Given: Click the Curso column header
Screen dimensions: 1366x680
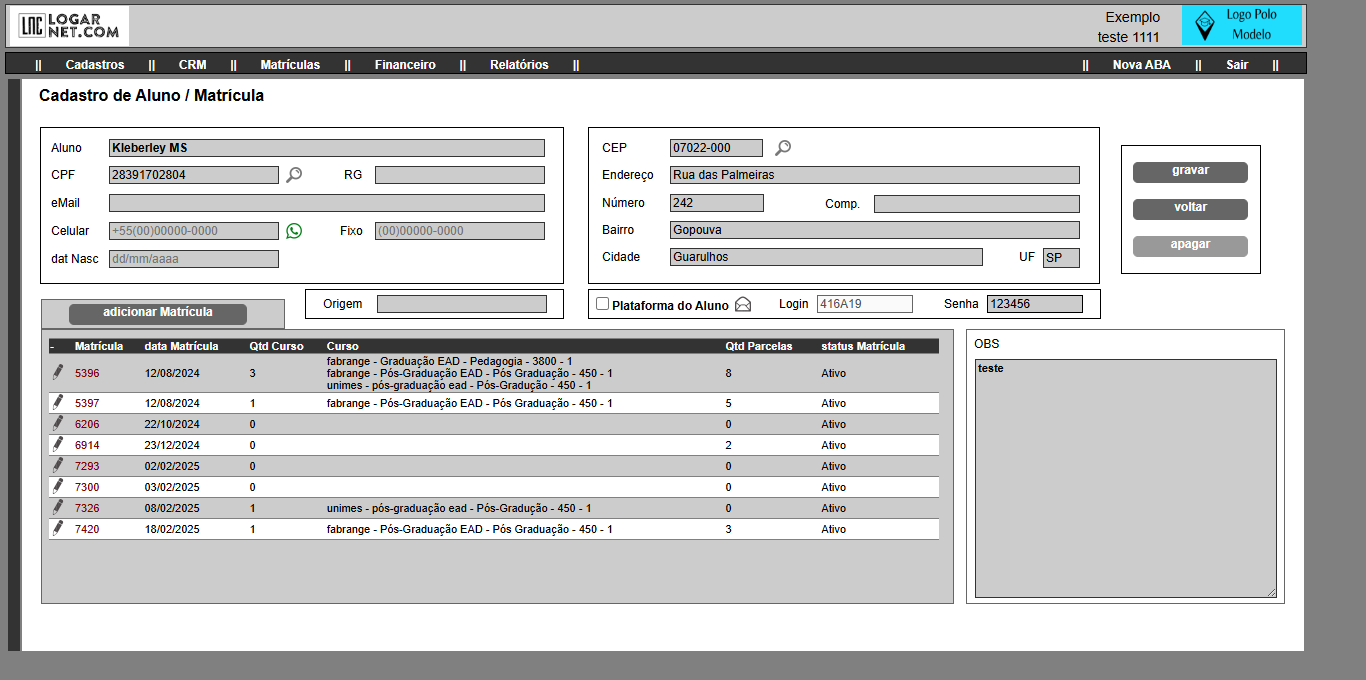Looking at the screenshot, I should click(342, 347).
